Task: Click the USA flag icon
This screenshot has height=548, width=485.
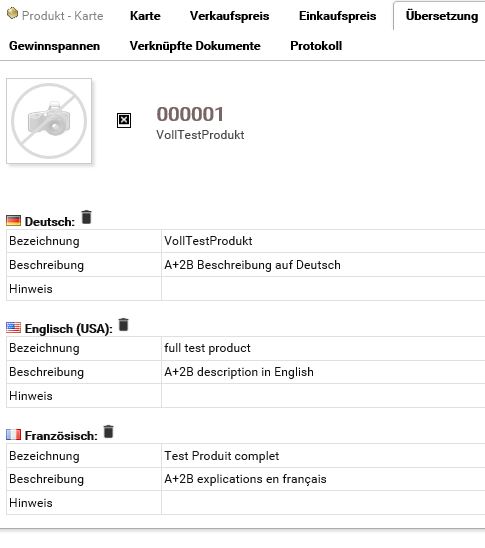Action: (14, 327)
